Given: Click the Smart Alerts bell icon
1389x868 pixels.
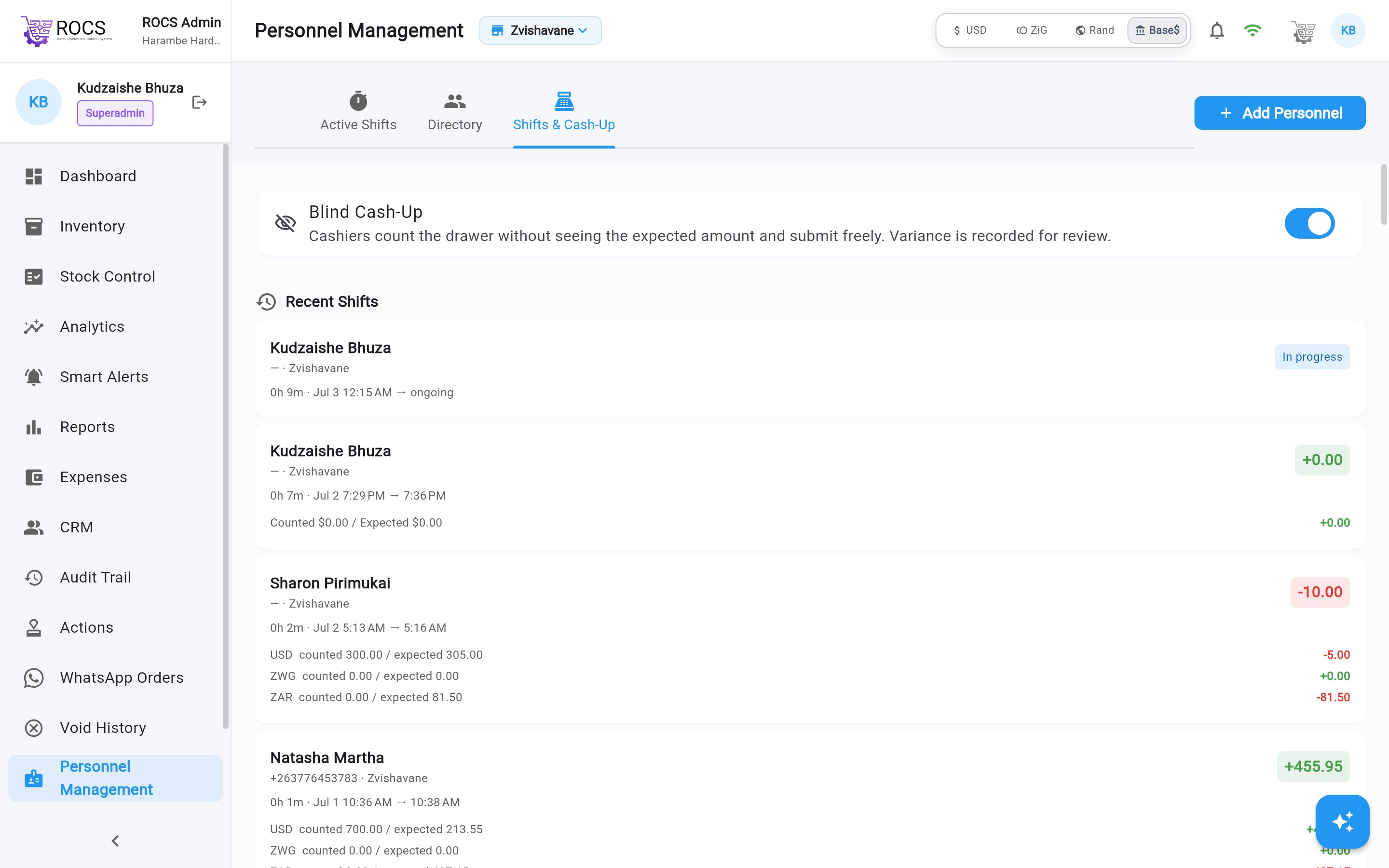Looking at the screenshot, I should coord(34,377).
